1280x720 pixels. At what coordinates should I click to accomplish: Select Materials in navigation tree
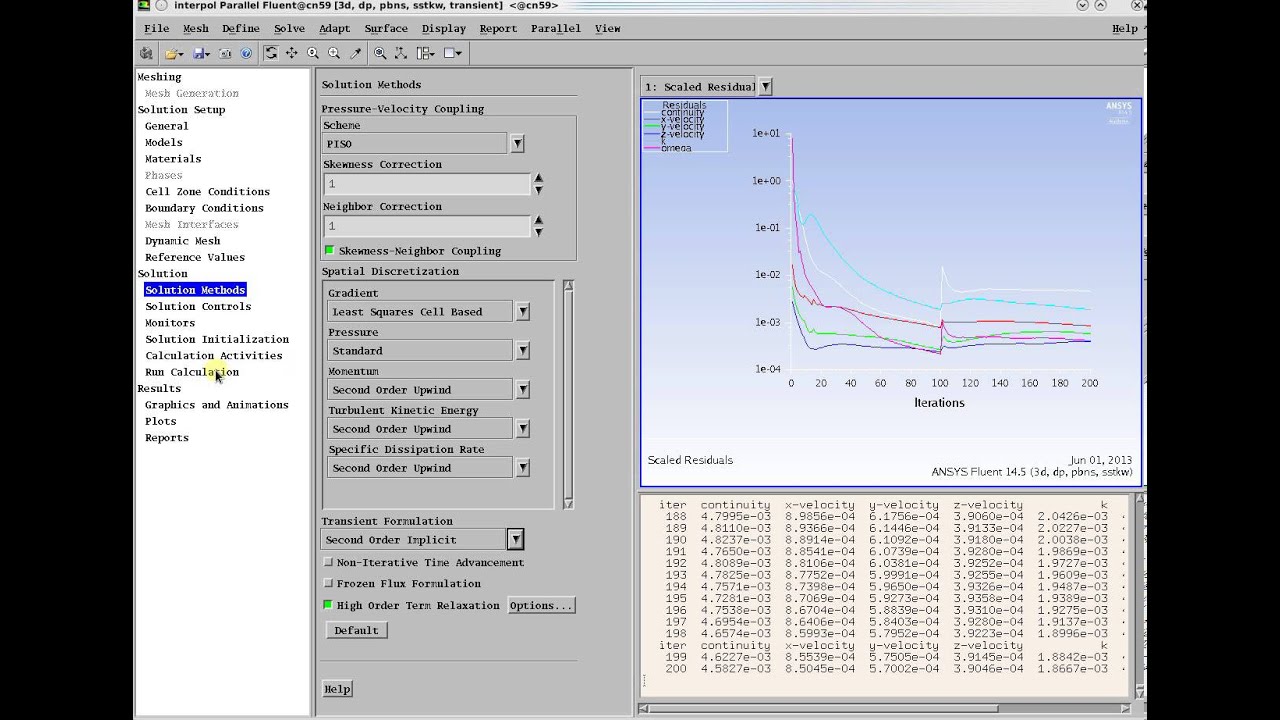pos(173,158)
